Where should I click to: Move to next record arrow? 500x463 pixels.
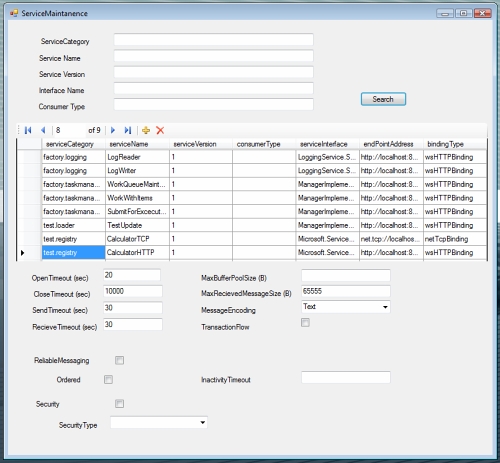[113, 130]
